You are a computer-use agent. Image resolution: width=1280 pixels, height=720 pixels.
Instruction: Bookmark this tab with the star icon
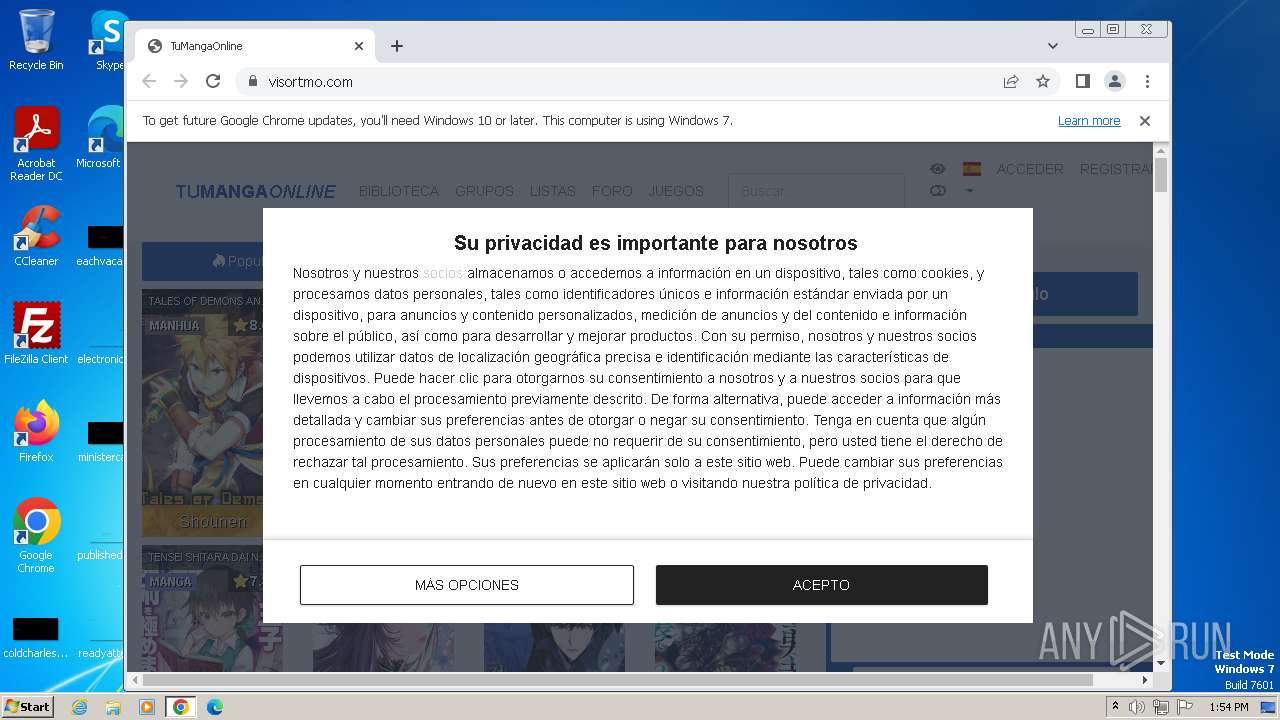coord(1043,82)
